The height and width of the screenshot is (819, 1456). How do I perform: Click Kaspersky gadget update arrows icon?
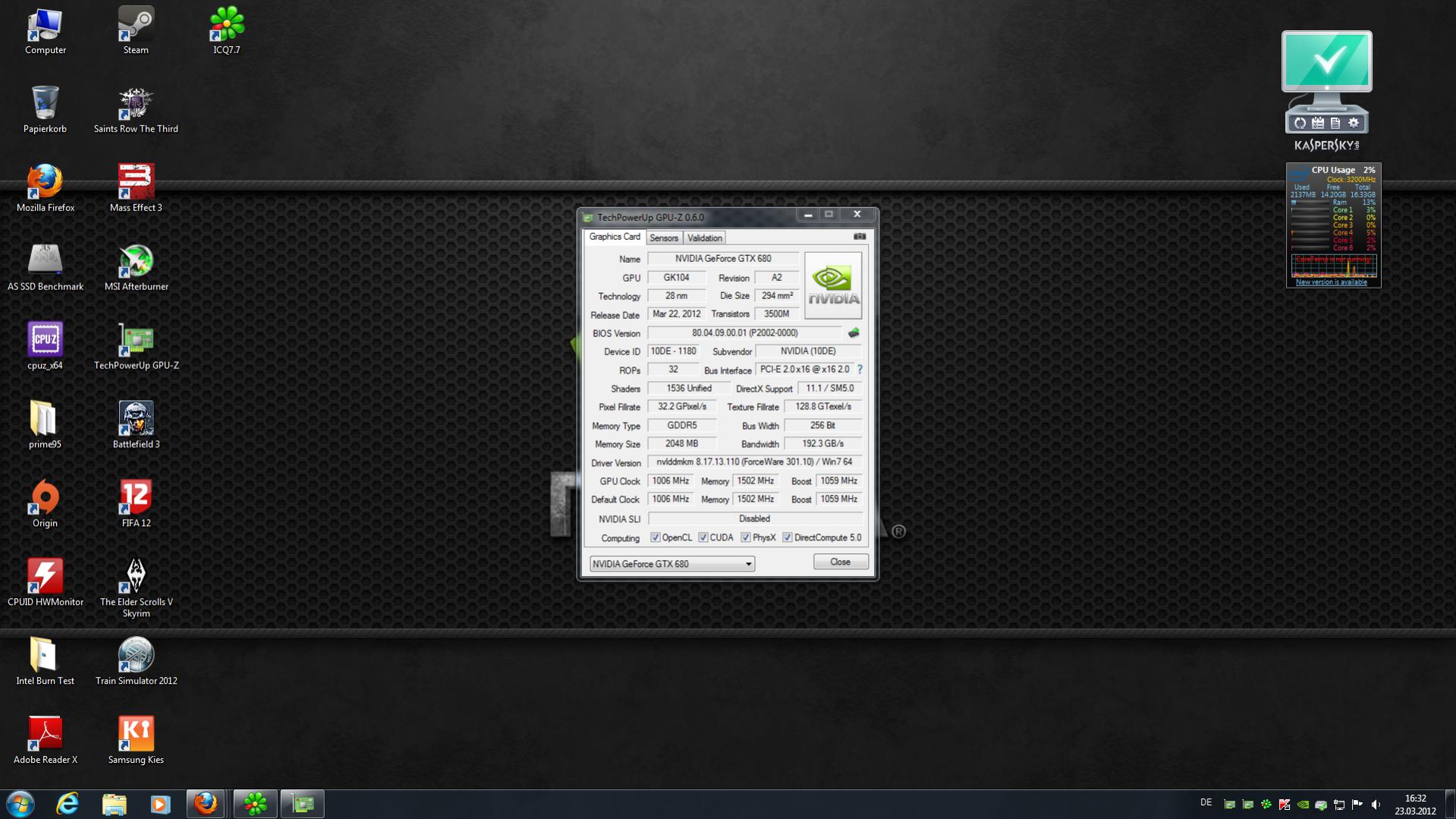(x=1300, y=123)
